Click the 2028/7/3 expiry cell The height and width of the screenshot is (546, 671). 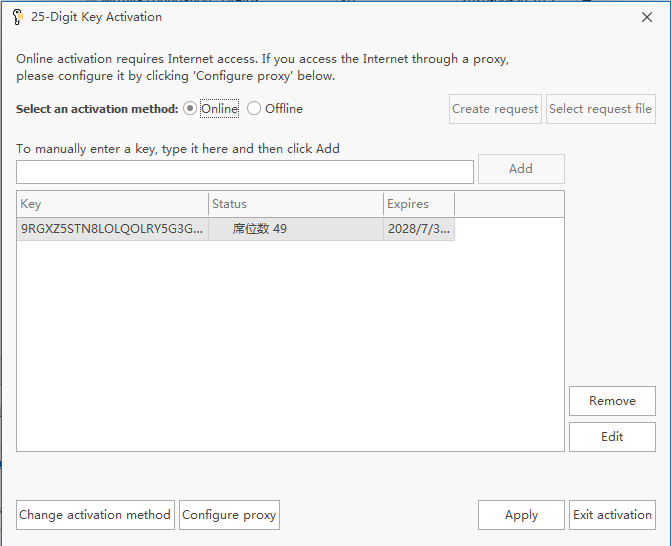[419, 229]
